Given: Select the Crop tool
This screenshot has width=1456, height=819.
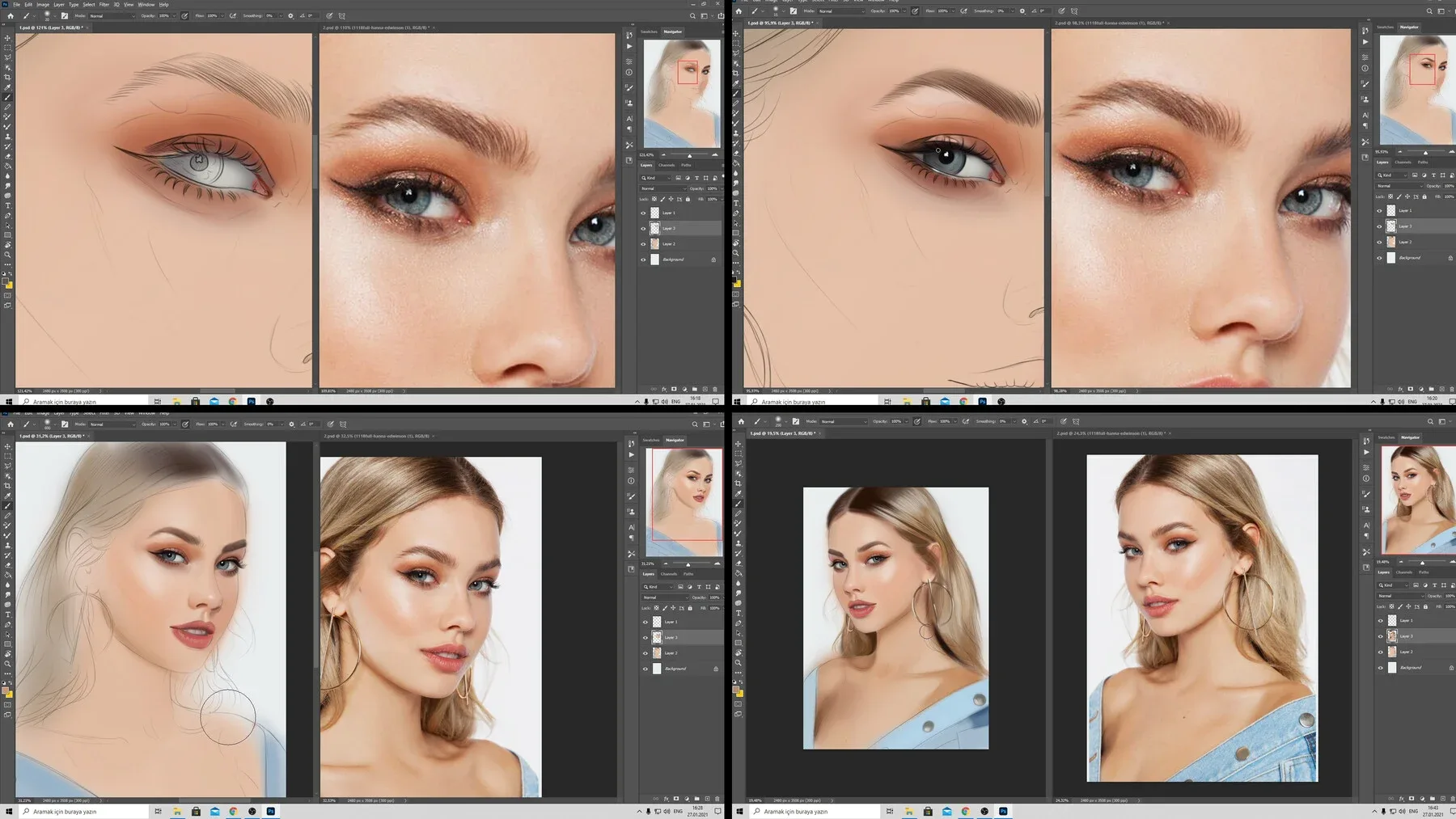Looking at the screenshot, I should [x=7, y=77].
